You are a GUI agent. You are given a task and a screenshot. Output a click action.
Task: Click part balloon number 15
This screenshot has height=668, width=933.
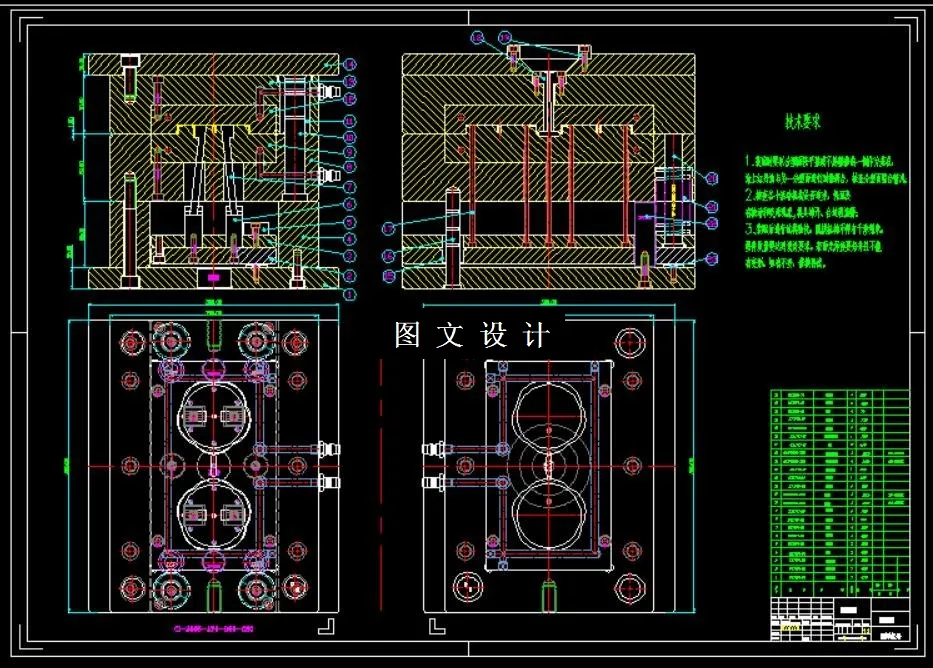389,276
